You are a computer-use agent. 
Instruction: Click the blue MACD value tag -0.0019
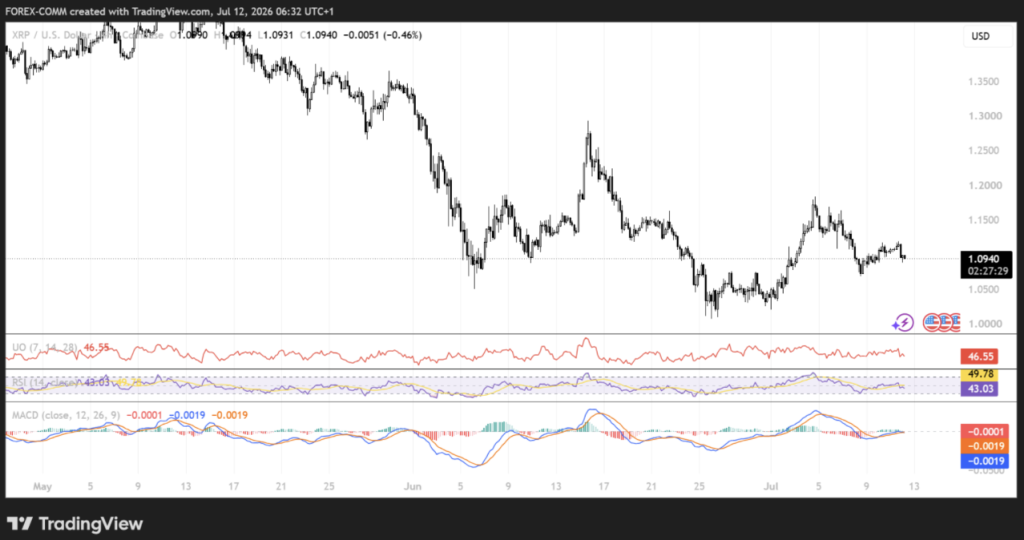click(985, 461)
